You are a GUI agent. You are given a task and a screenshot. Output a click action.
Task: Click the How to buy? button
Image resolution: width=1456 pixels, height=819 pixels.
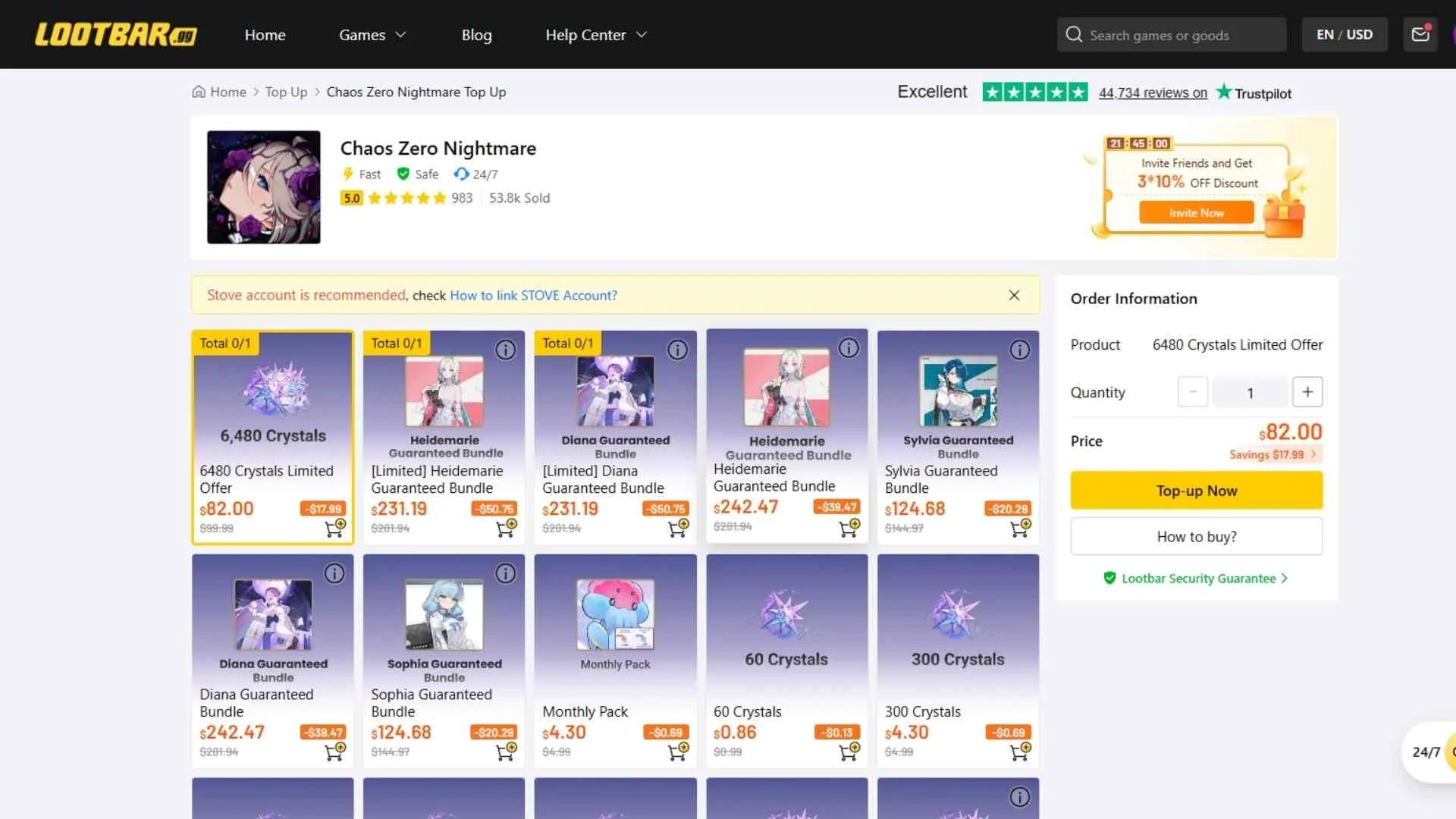[1197, 536]
